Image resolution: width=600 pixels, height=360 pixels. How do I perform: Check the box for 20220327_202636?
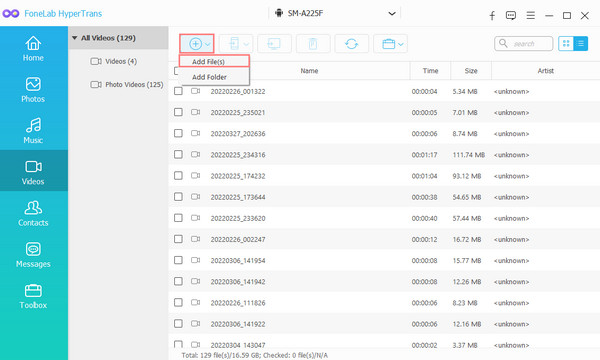(178, 133)
